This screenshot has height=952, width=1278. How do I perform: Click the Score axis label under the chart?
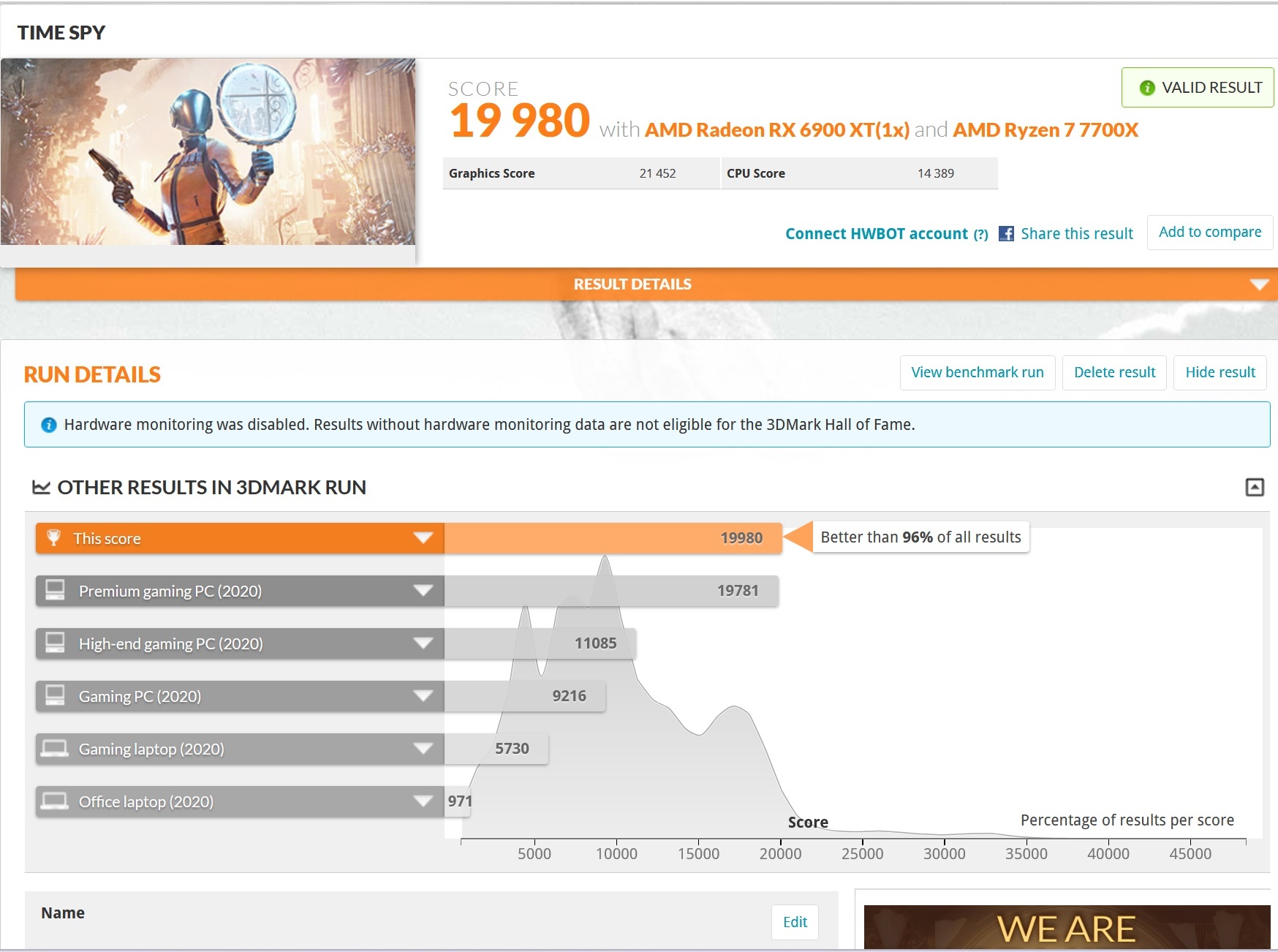pyautogui.click(x=808, y=823)
